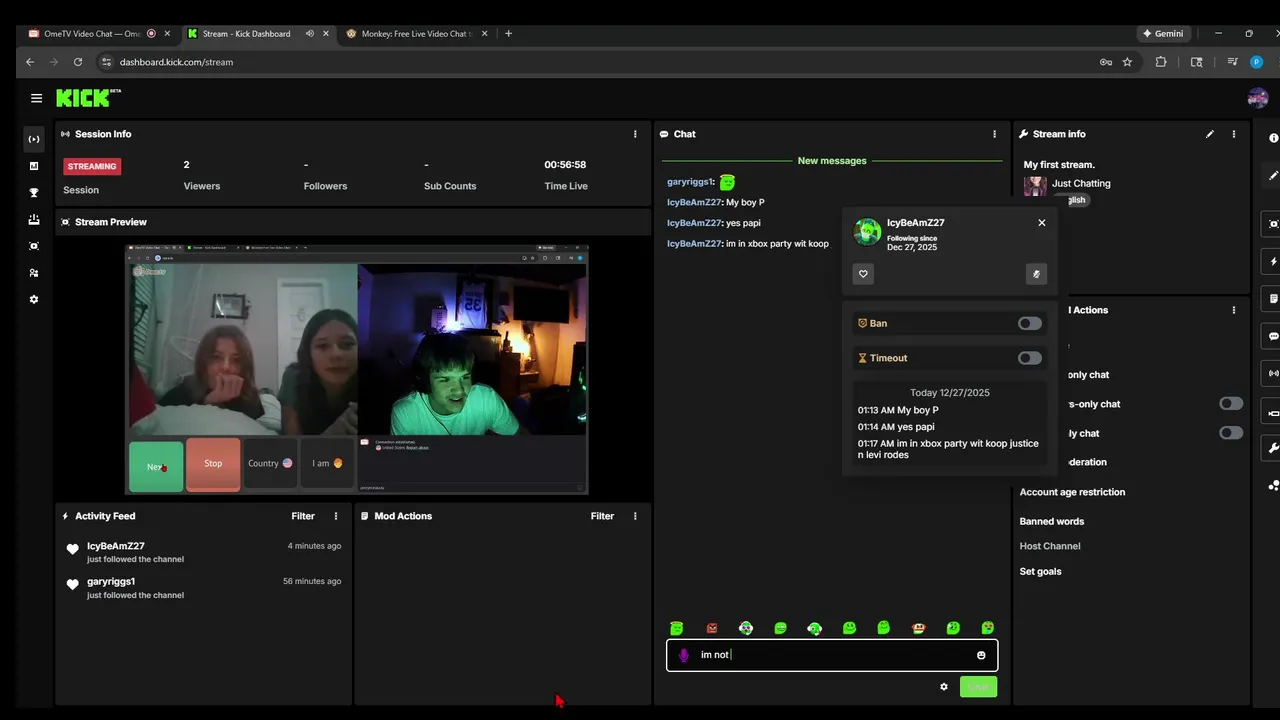Click the address bar URL

(176, 62)
